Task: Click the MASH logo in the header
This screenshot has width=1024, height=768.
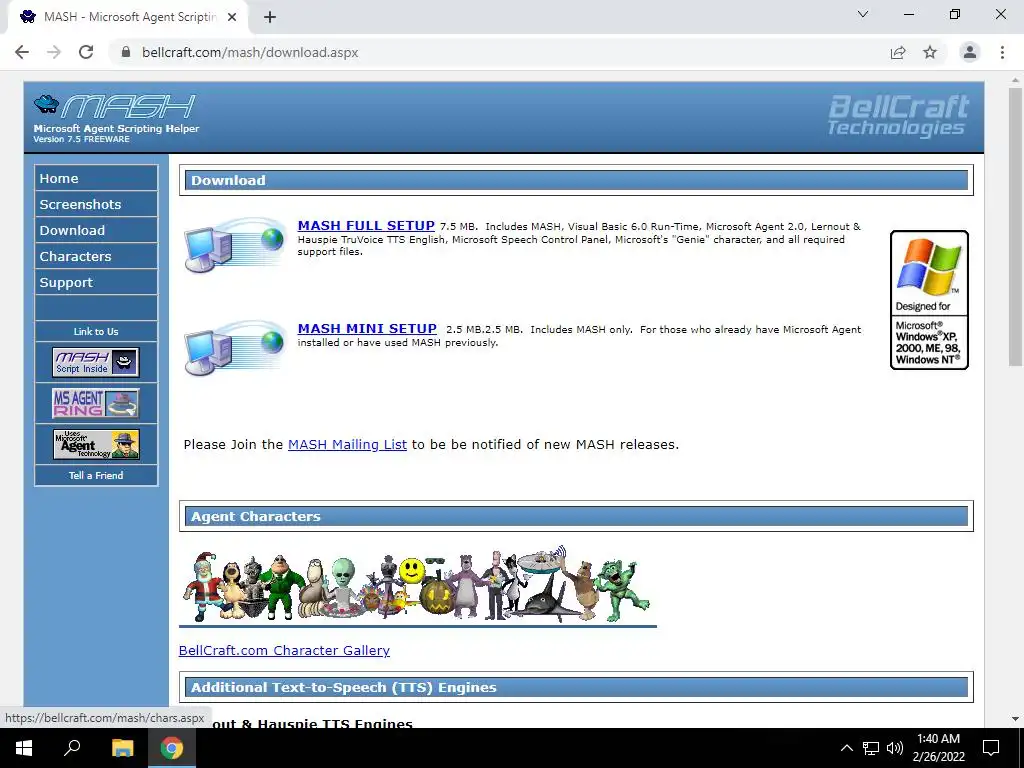Action: (115, 106)
